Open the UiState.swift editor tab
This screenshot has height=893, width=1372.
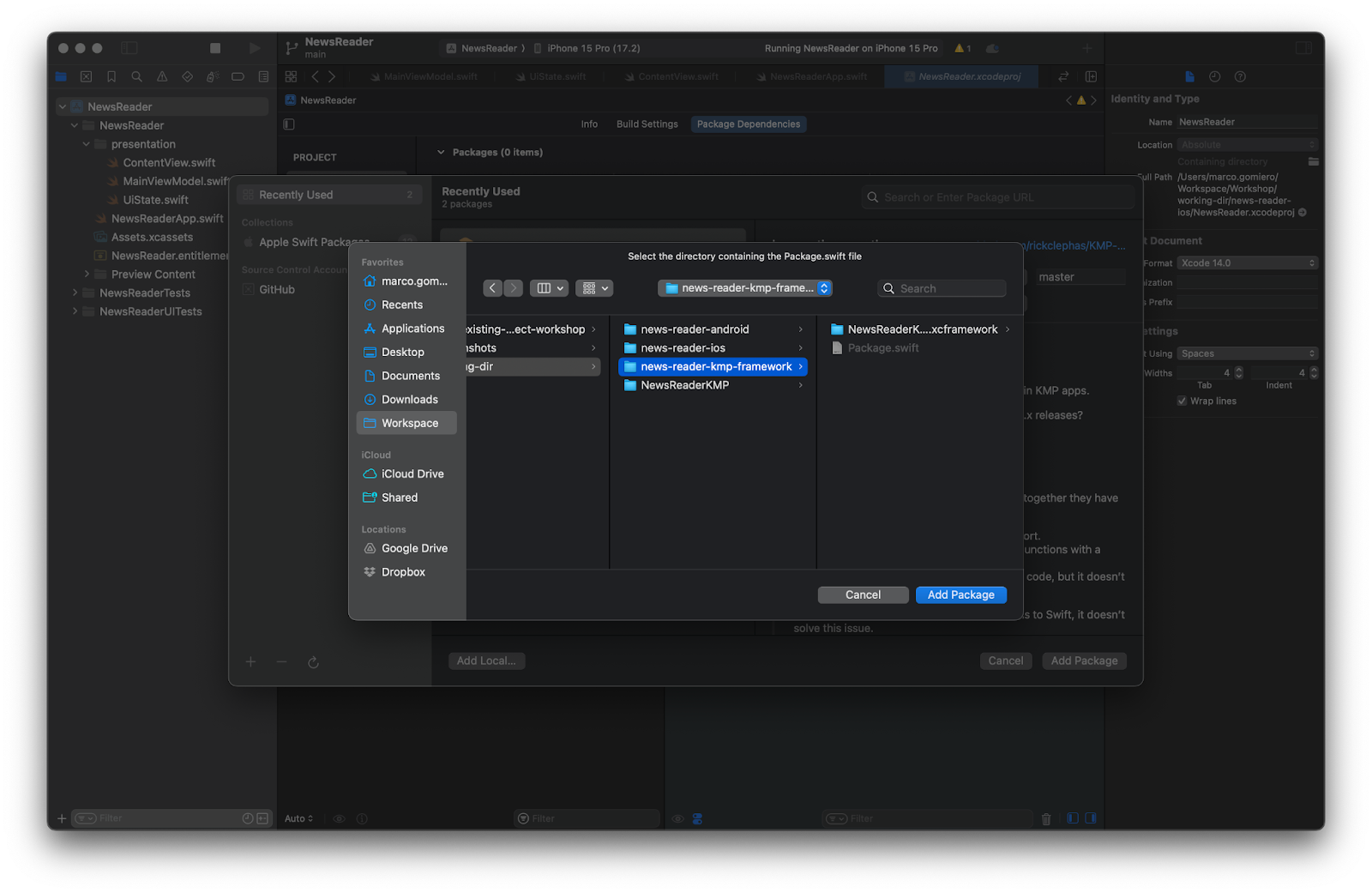pos(551,76)
